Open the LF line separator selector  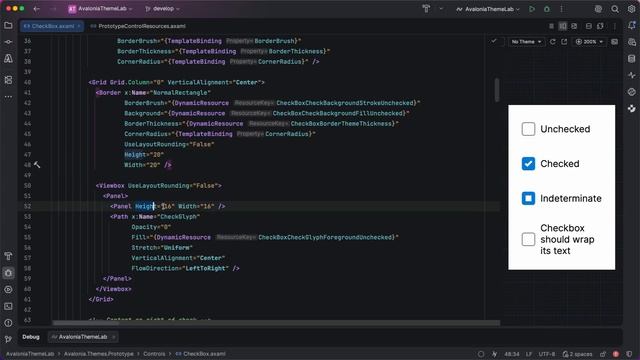click(529, 354)
